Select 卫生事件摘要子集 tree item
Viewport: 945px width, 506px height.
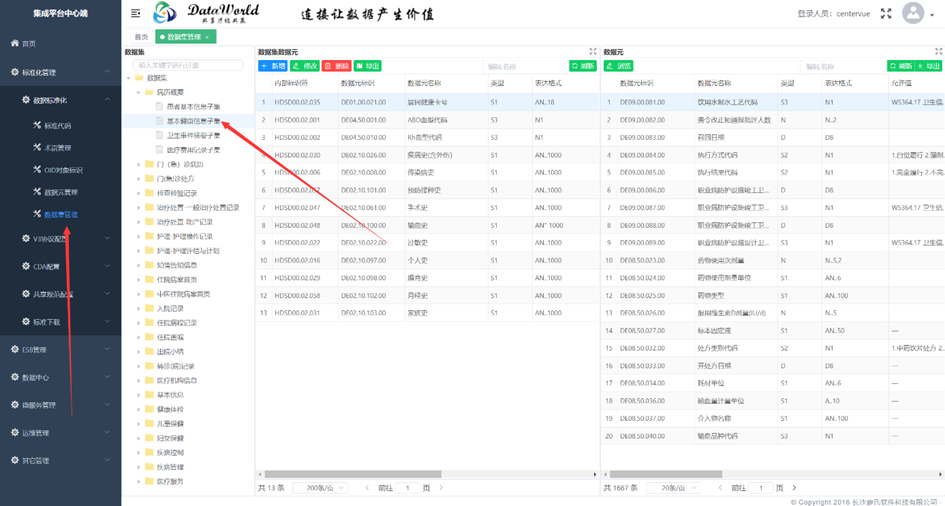(x=193, y=136)
